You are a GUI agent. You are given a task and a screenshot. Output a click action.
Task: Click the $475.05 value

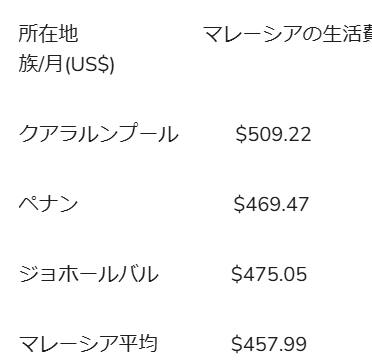tap(269, 274)
